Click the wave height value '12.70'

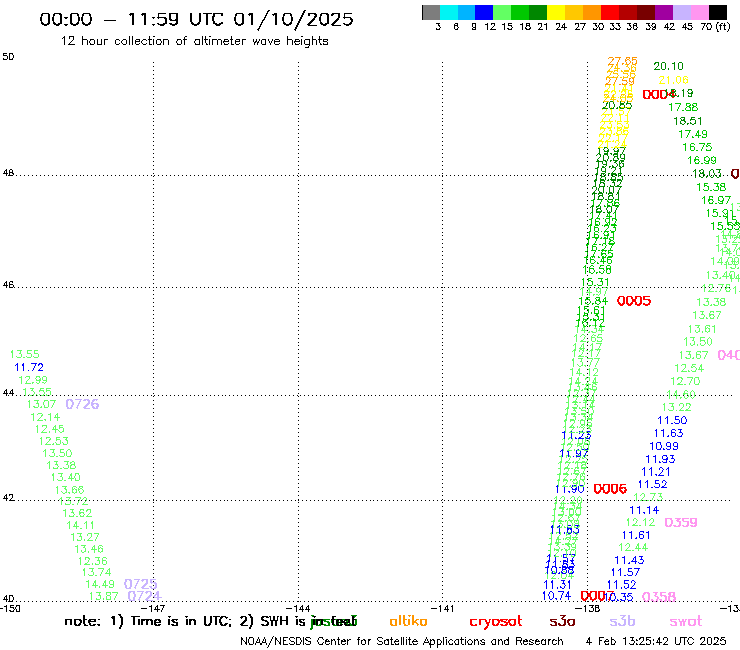[685, 381]
